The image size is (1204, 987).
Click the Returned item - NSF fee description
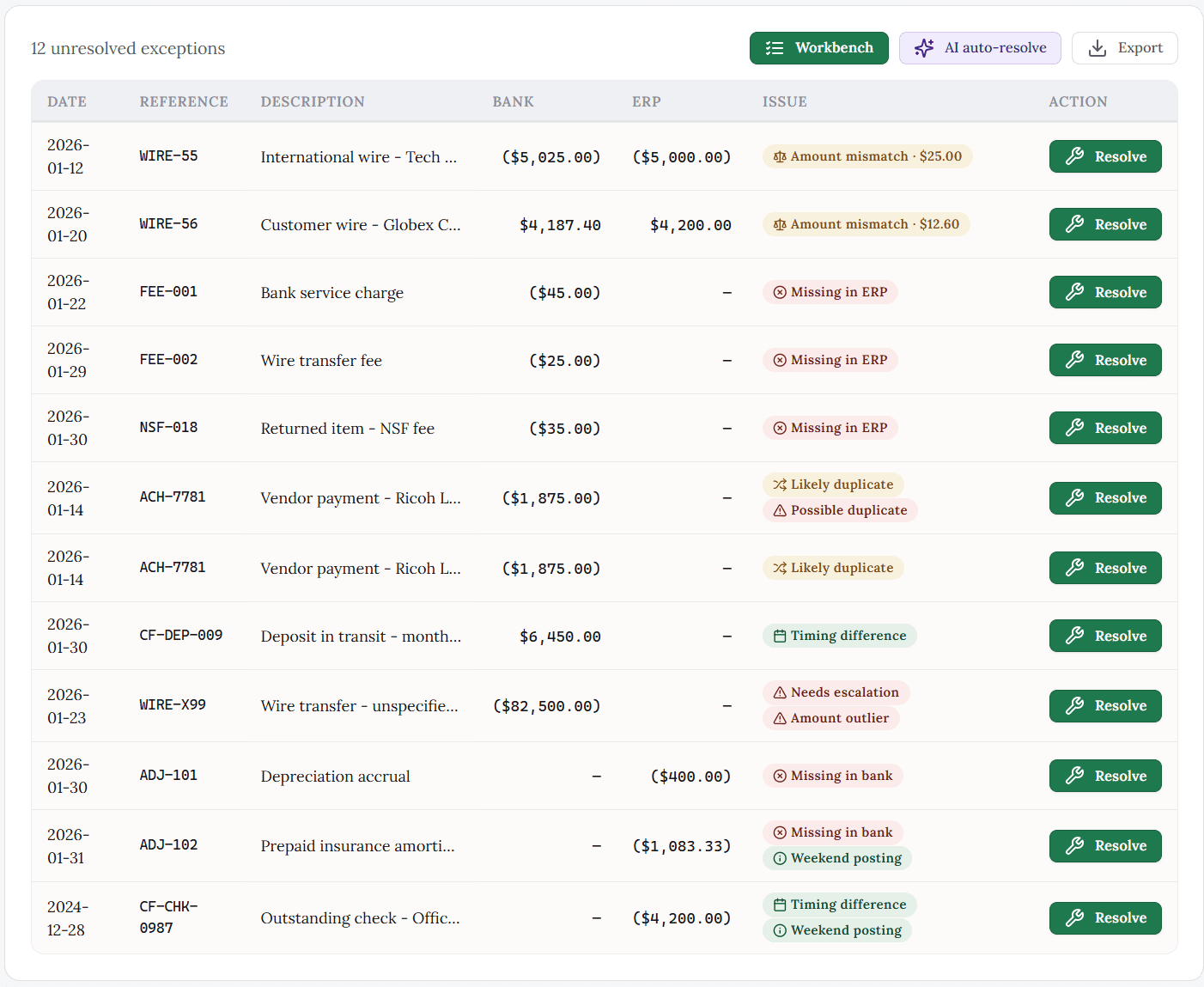[x=348, y=429]
